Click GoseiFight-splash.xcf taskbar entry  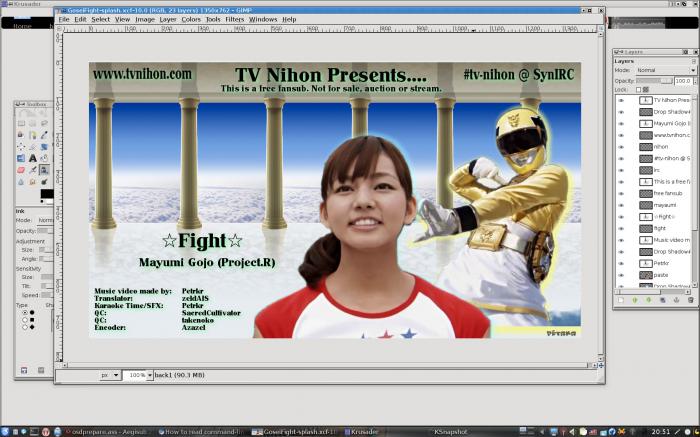(x=295, y=432)
